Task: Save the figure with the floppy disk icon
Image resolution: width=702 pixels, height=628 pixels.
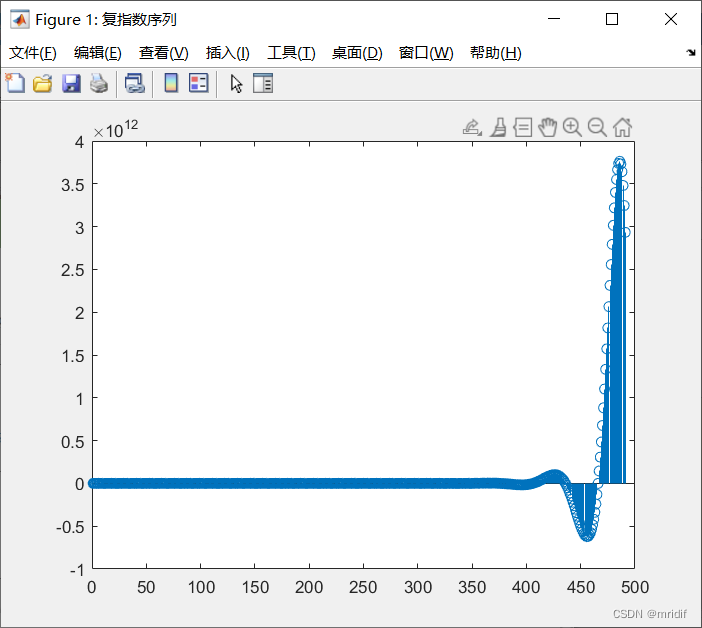Action: click(x=71, y=84)
